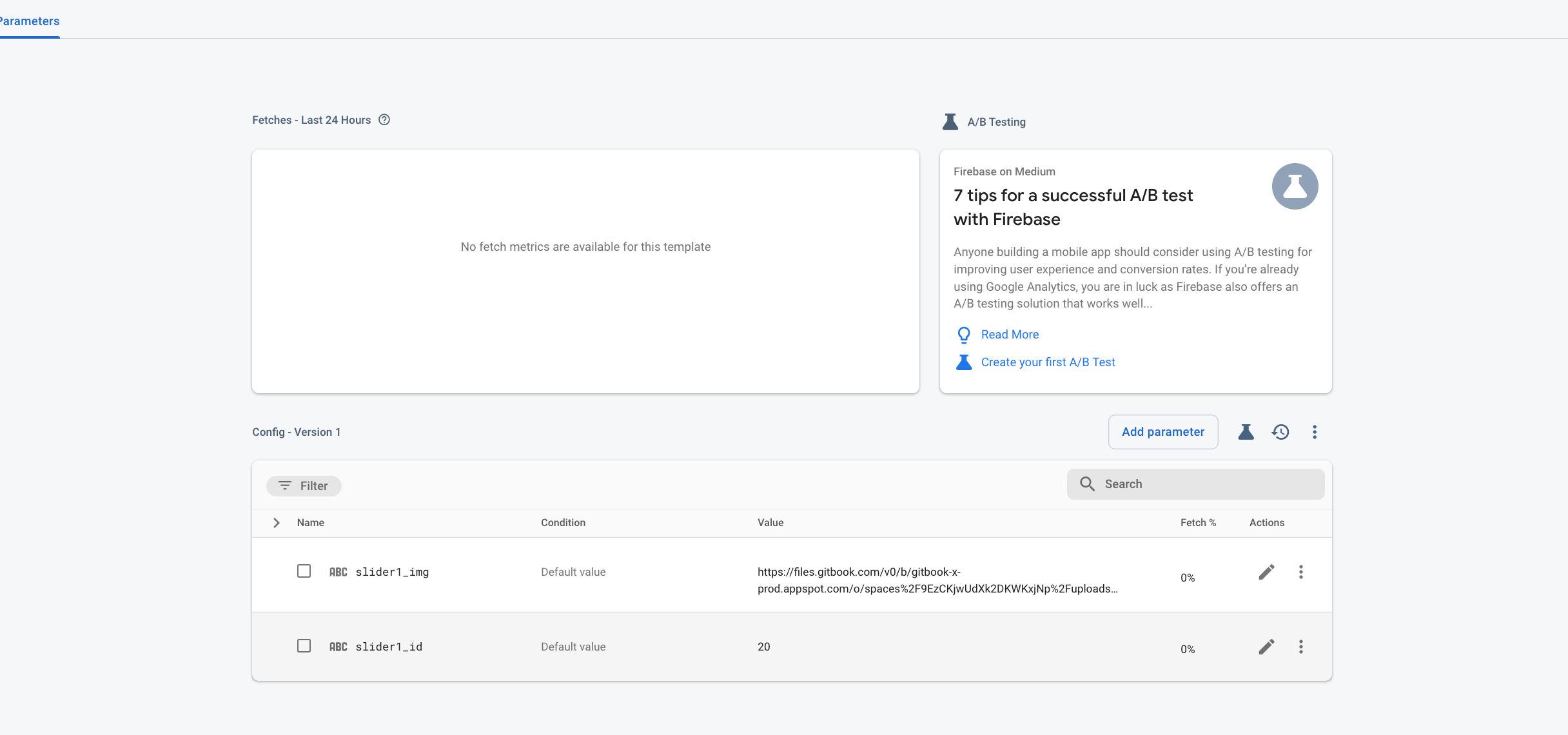1568x735 pixels.
Task: Open the Config overflow menu (three dots)
Action: [1315, 432]
